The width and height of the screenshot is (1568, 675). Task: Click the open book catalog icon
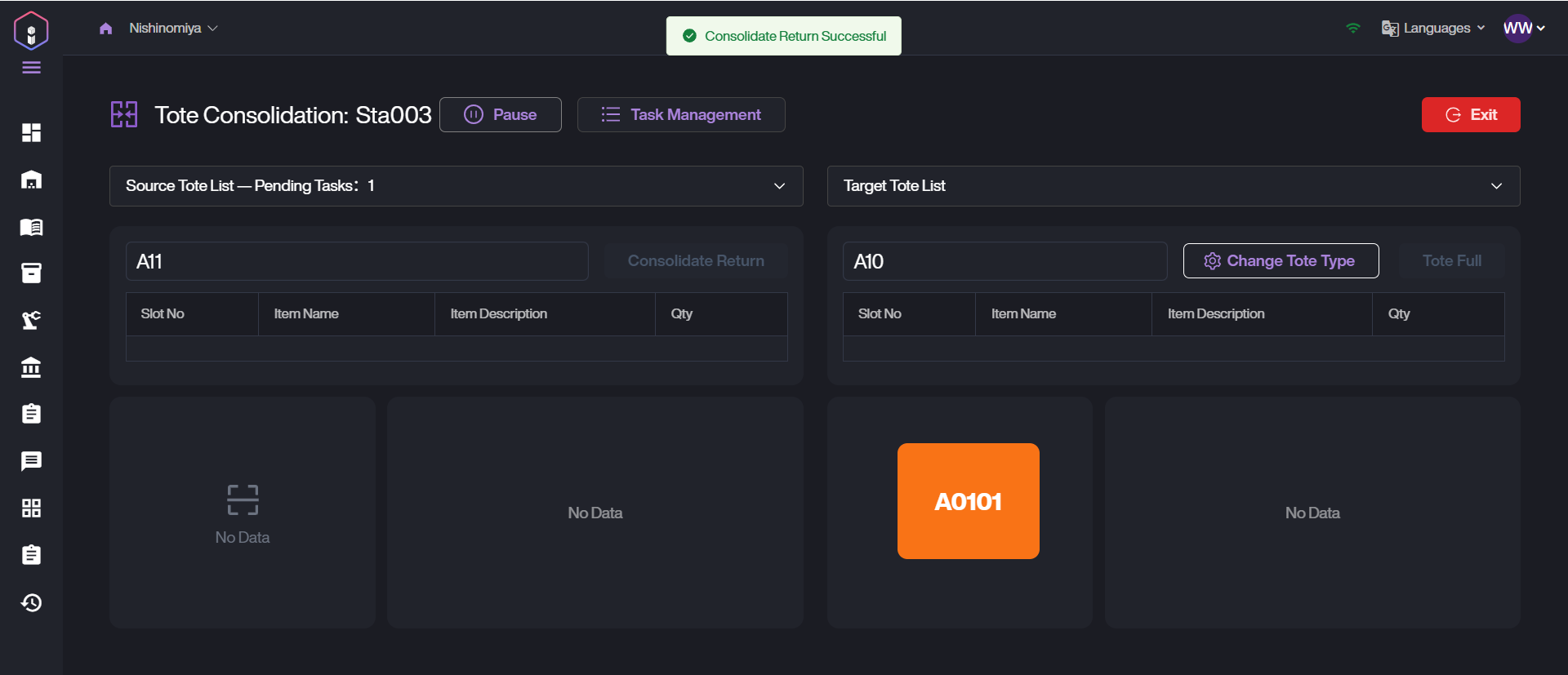click(31, 227)
